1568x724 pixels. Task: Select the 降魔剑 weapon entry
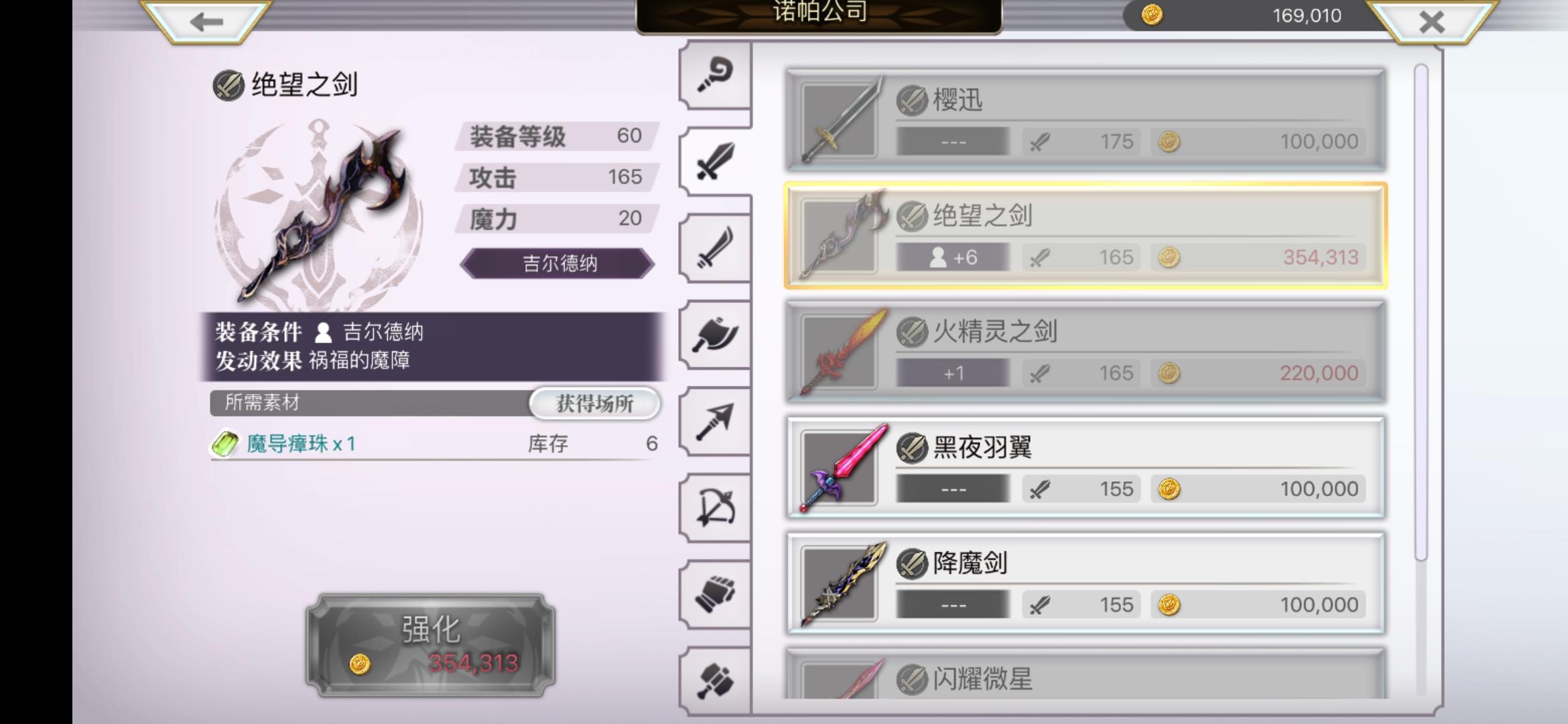coord(1086,583)
